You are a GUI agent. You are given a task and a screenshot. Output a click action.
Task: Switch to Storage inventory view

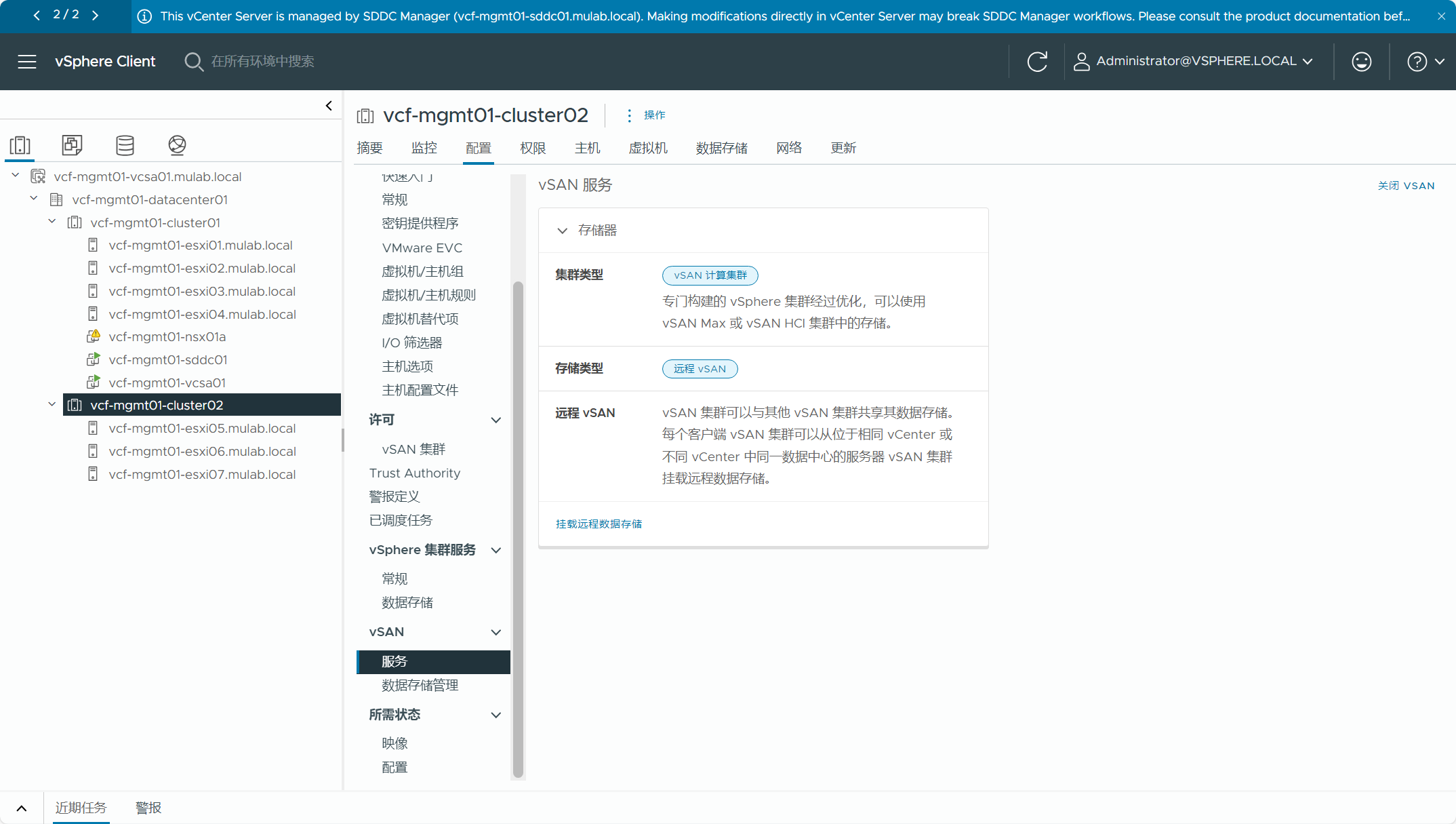(125, 145)
